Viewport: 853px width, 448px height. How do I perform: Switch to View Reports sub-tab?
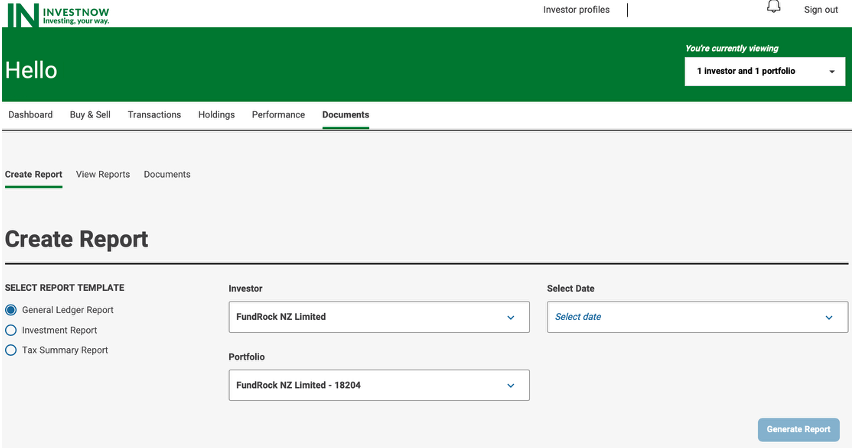tap(103, 174)
